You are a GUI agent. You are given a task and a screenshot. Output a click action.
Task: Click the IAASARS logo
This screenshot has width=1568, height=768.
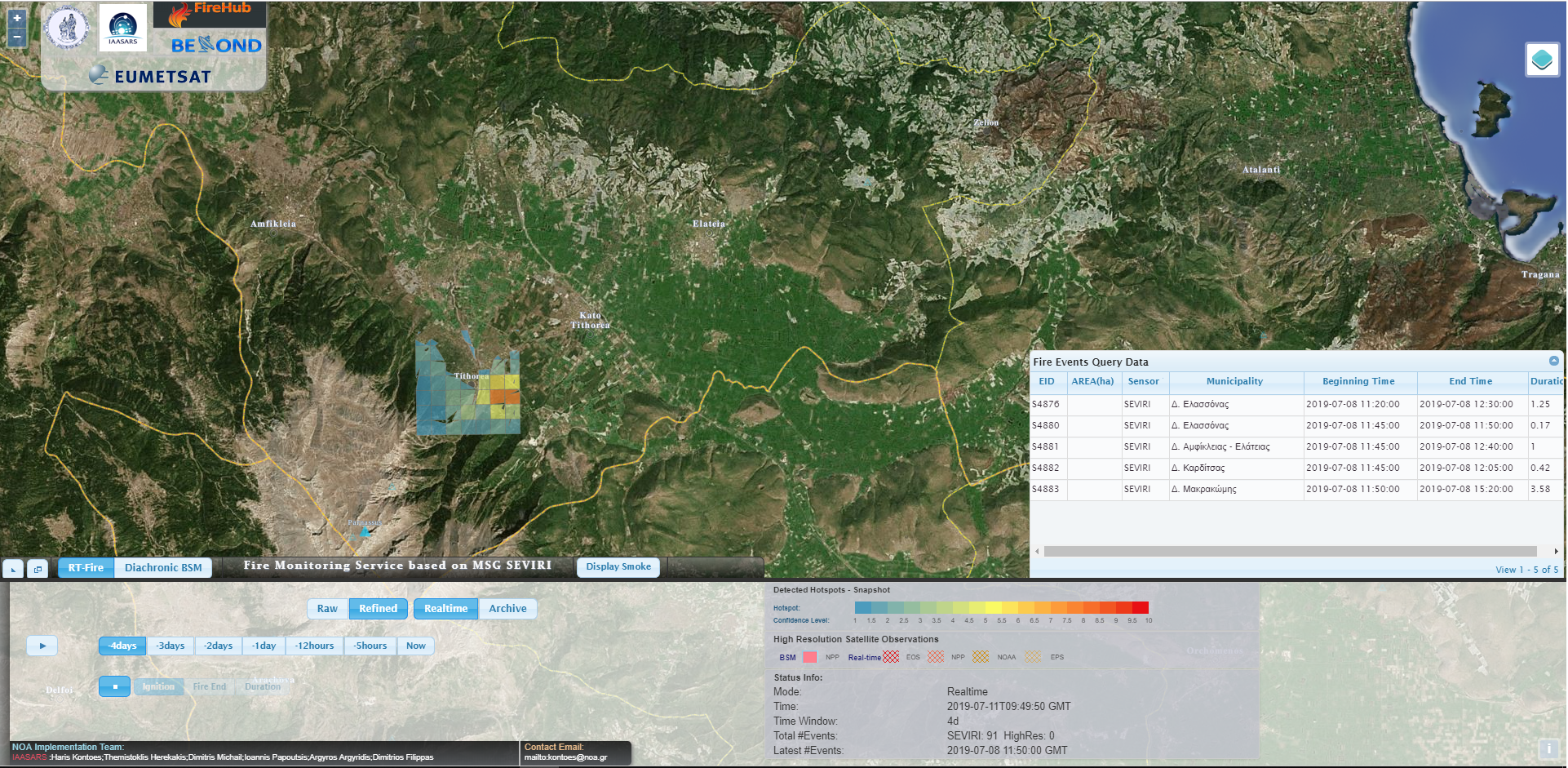click(123, 27)
